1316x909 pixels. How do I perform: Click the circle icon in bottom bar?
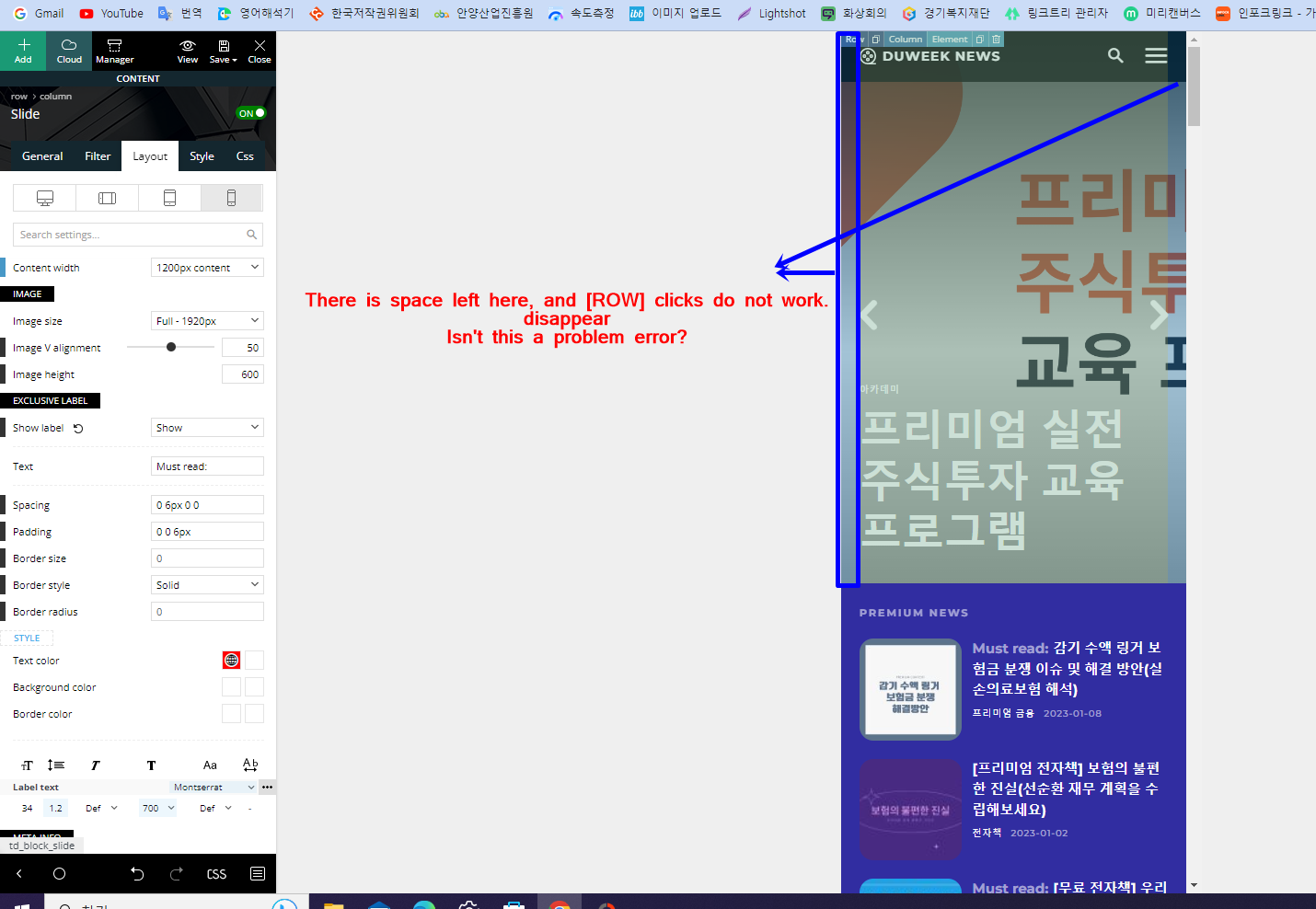pos(59,873)
